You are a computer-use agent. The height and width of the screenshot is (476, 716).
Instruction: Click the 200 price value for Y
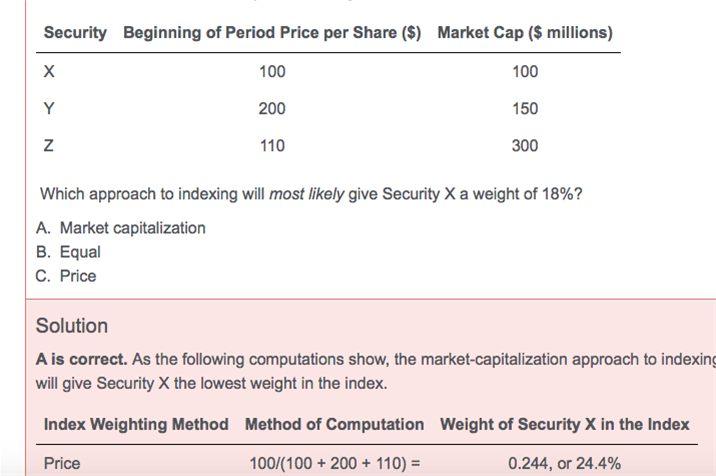tap(272, 109)
